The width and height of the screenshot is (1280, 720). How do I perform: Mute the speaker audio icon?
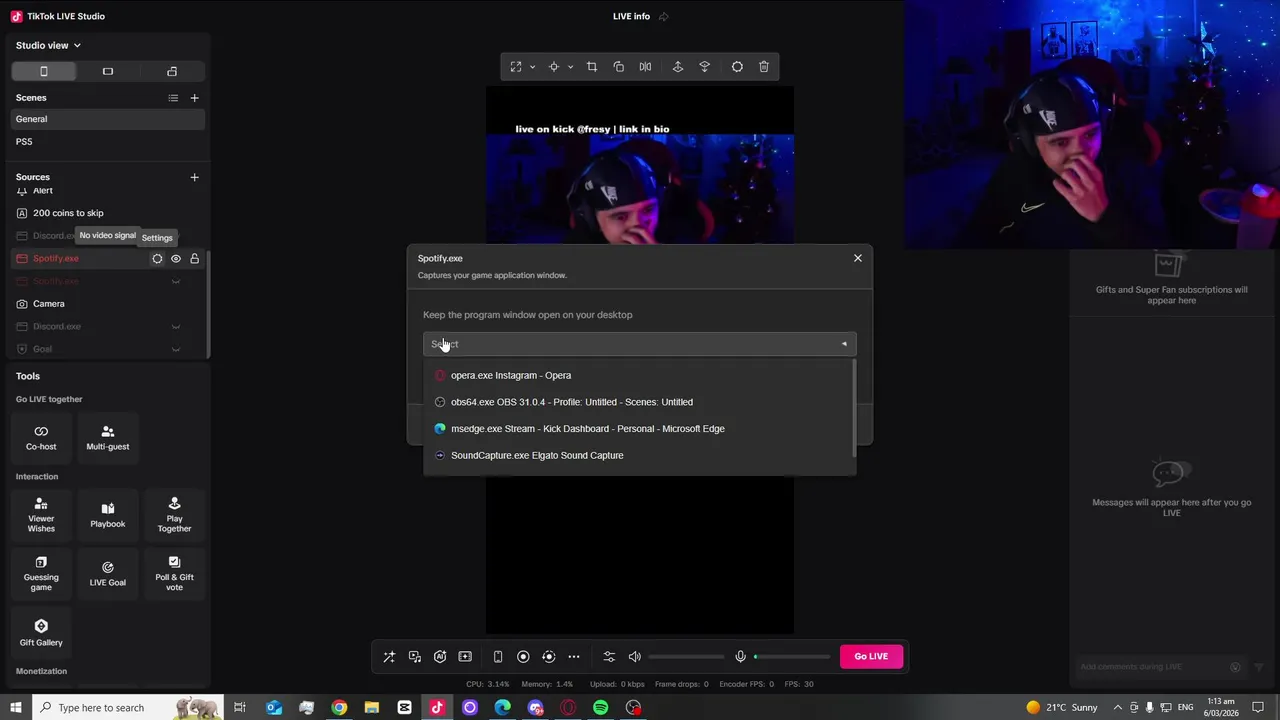635,657
